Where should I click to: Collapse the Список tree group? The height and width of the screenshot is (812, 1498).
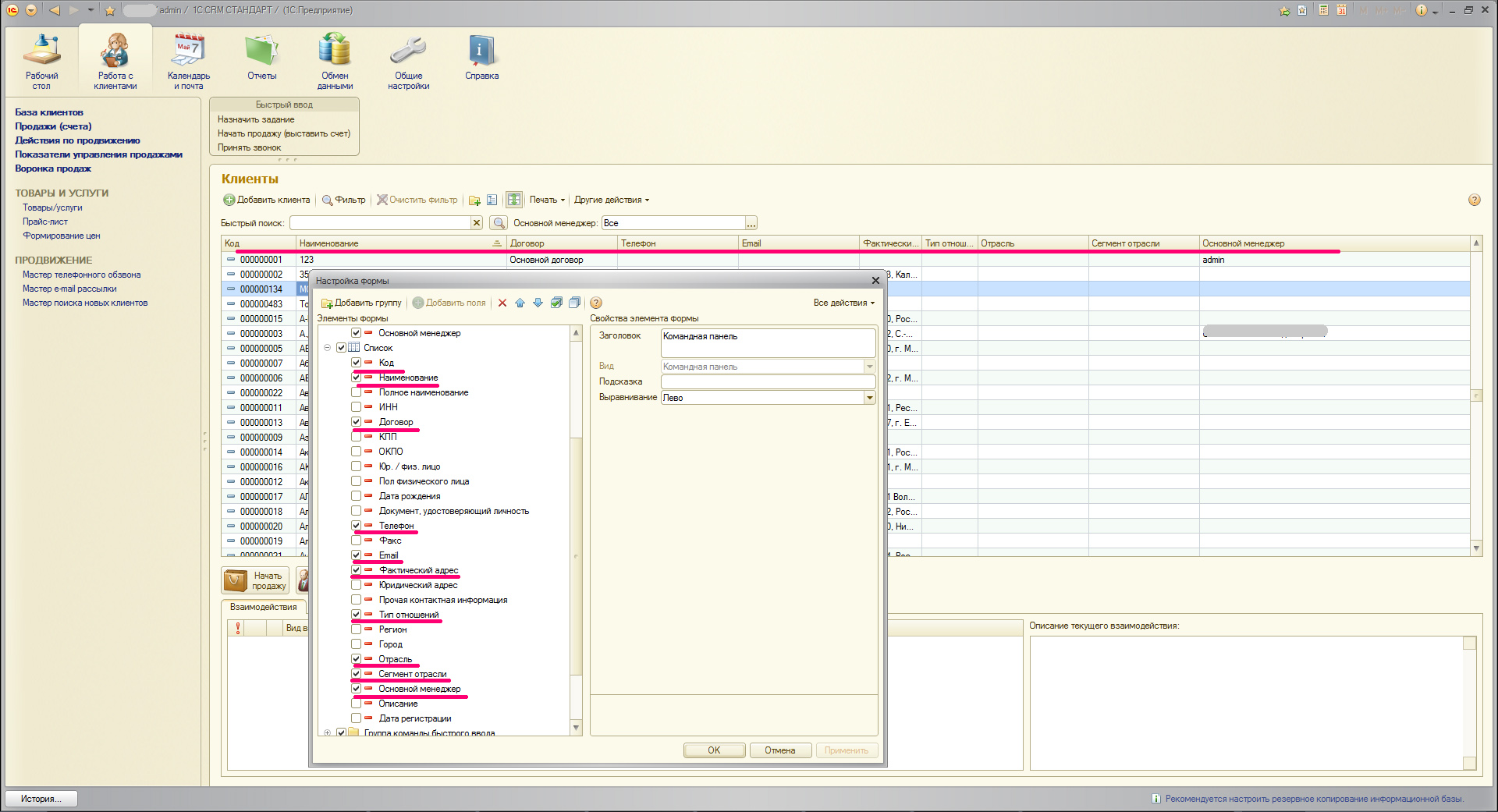[x=327, y=348]
